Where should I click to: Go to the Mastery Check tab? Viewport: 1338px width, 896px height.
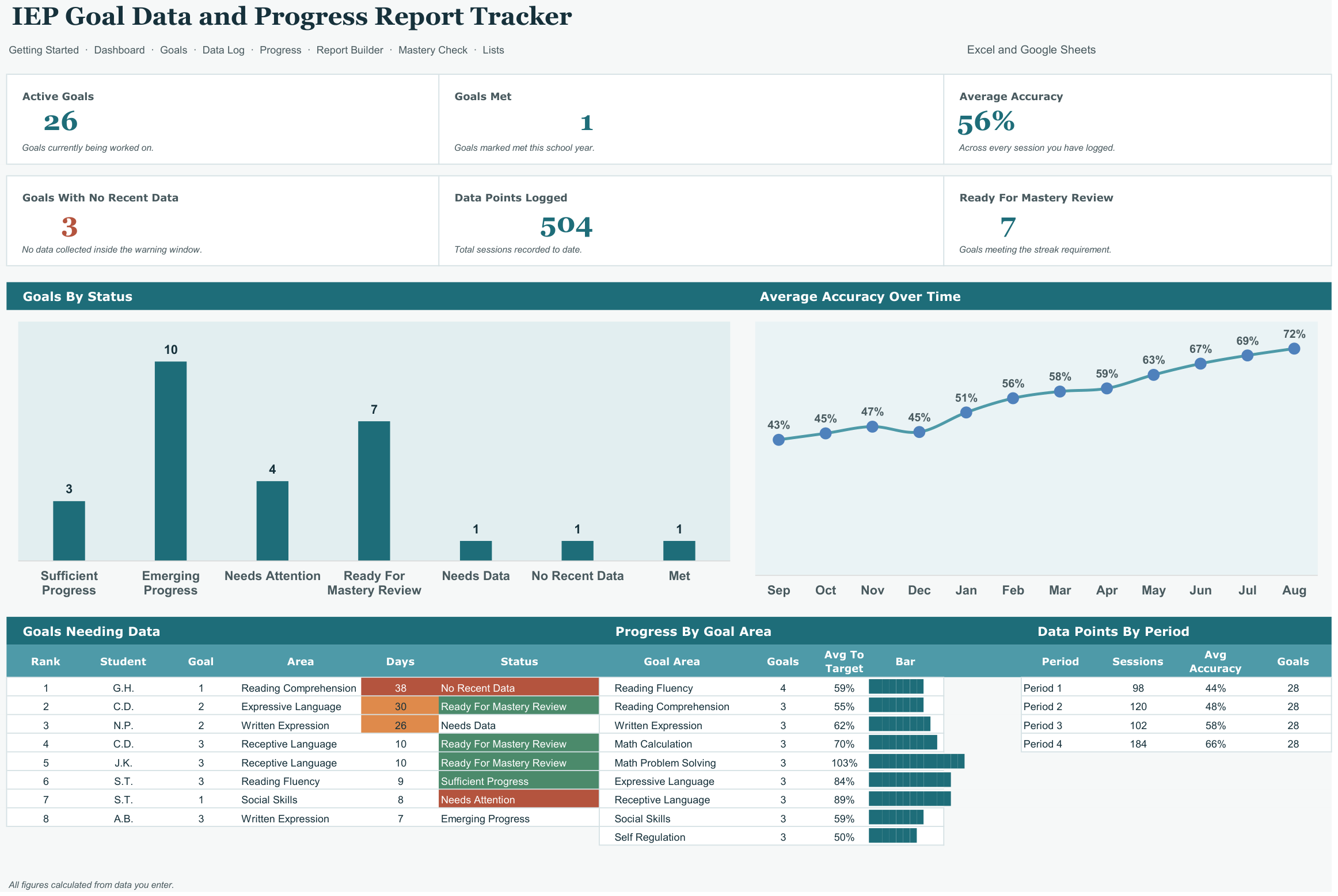click(x=433, y=50)
